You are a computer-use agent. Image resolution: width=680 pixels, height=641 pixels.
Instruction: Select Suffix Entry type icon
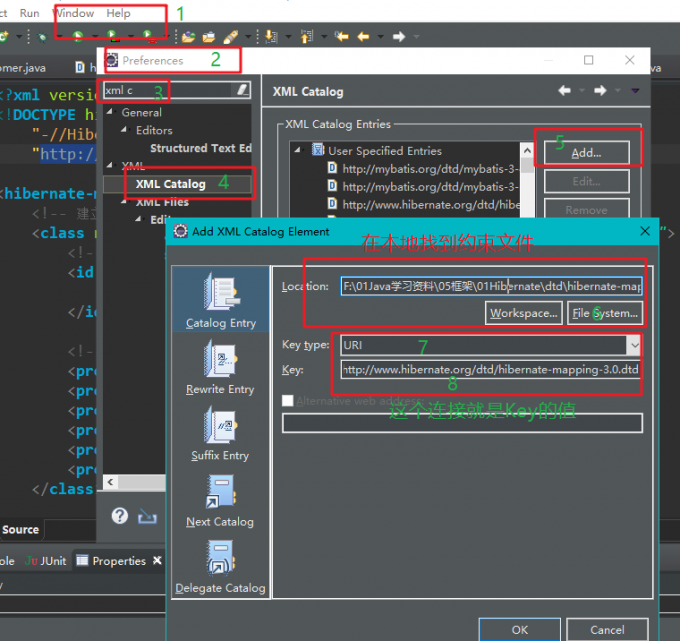point(221,425)
